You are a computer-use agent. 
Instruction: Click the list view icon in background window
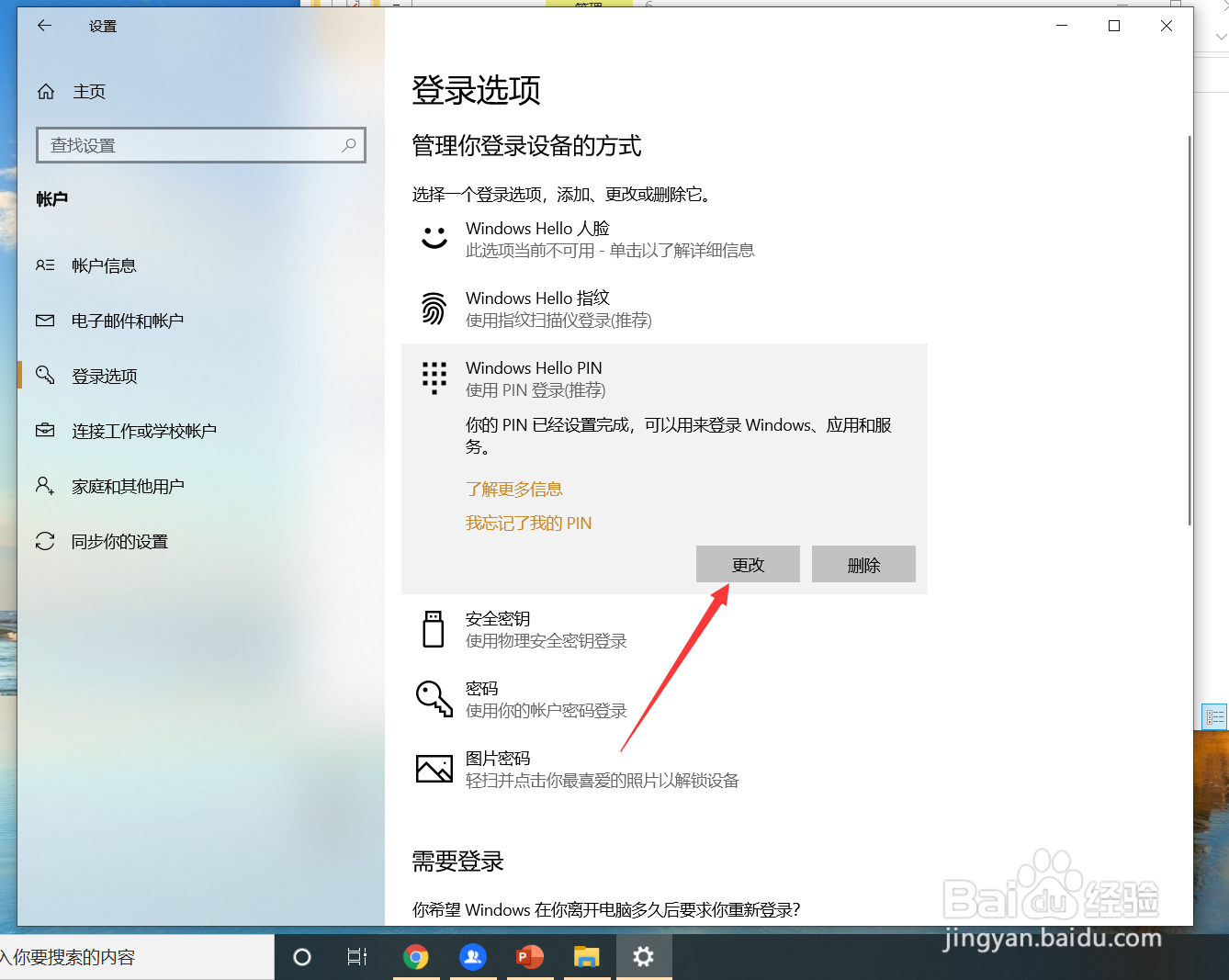(1215, 716)
